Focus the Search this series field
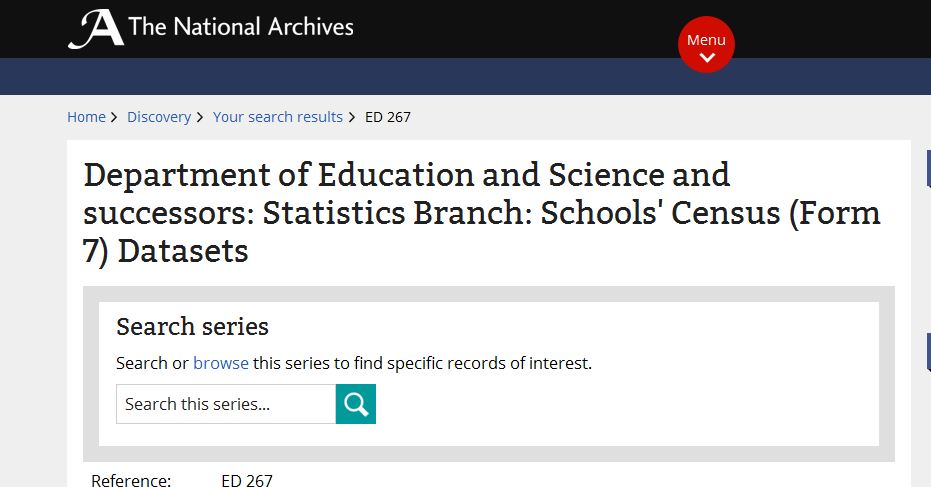Screen dimensions: 931x487 [x=226, y=404]
